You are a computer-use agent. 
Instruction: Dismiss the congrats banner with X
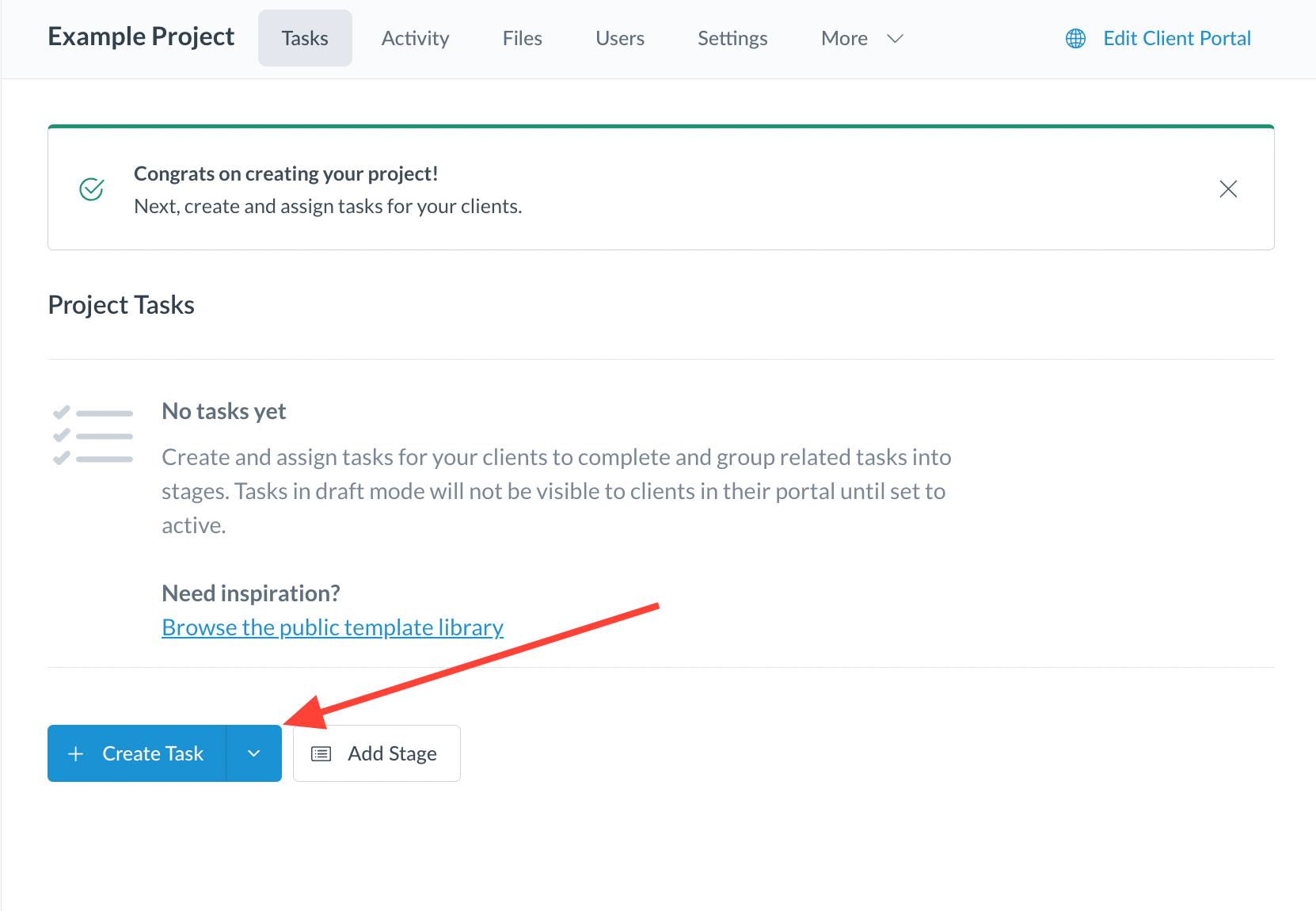pyautogui.click(x=1227, y=189)
